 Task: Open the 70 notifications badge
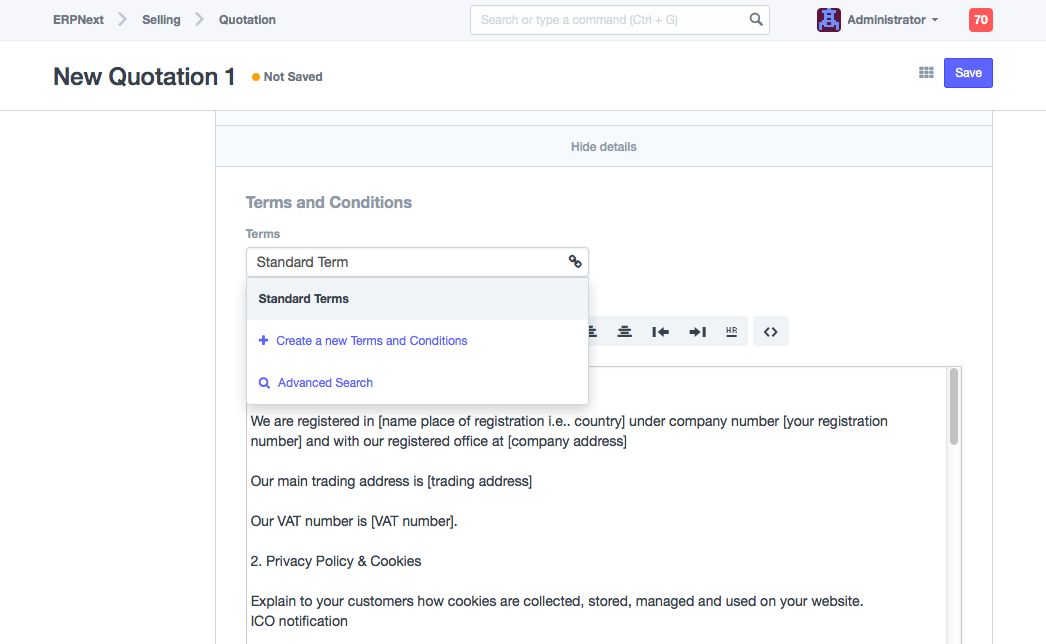(980, 20)
